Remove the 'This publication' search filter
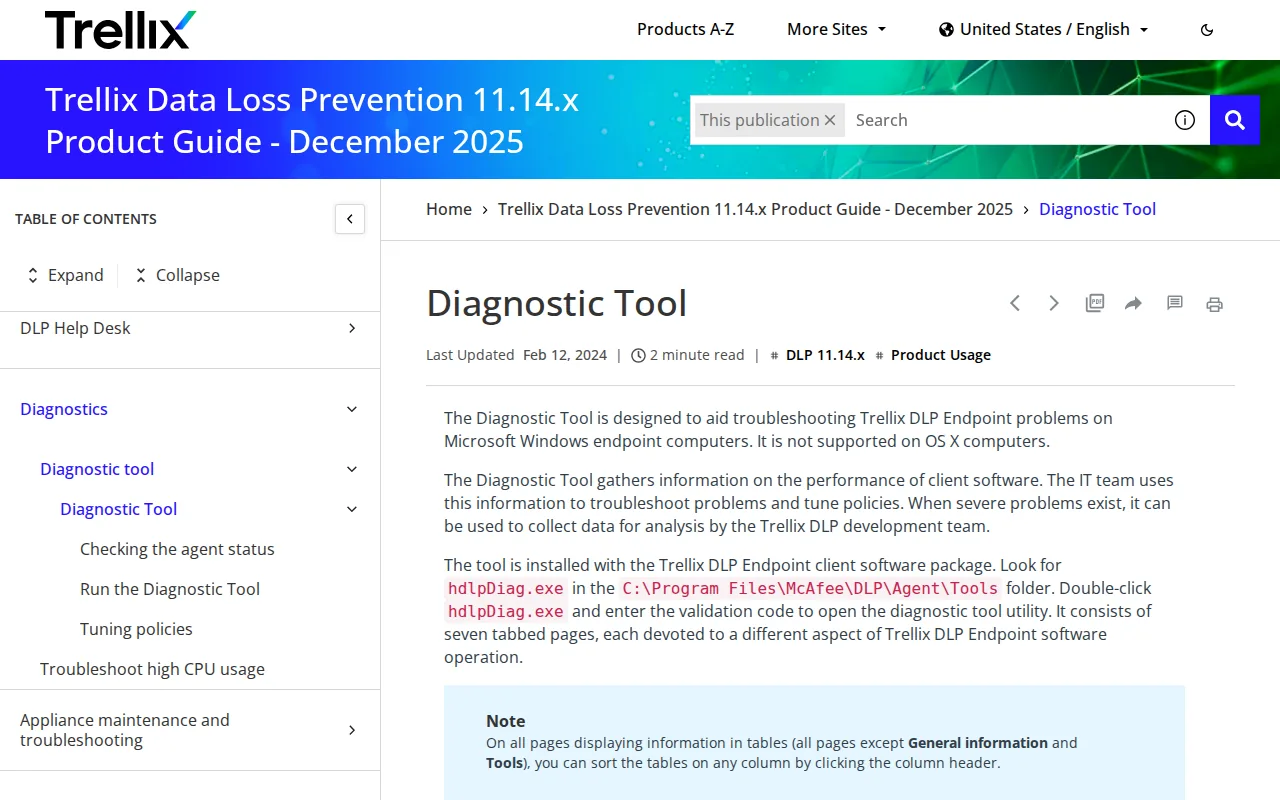The image size is (1280, 800). (x=829, y=120)
